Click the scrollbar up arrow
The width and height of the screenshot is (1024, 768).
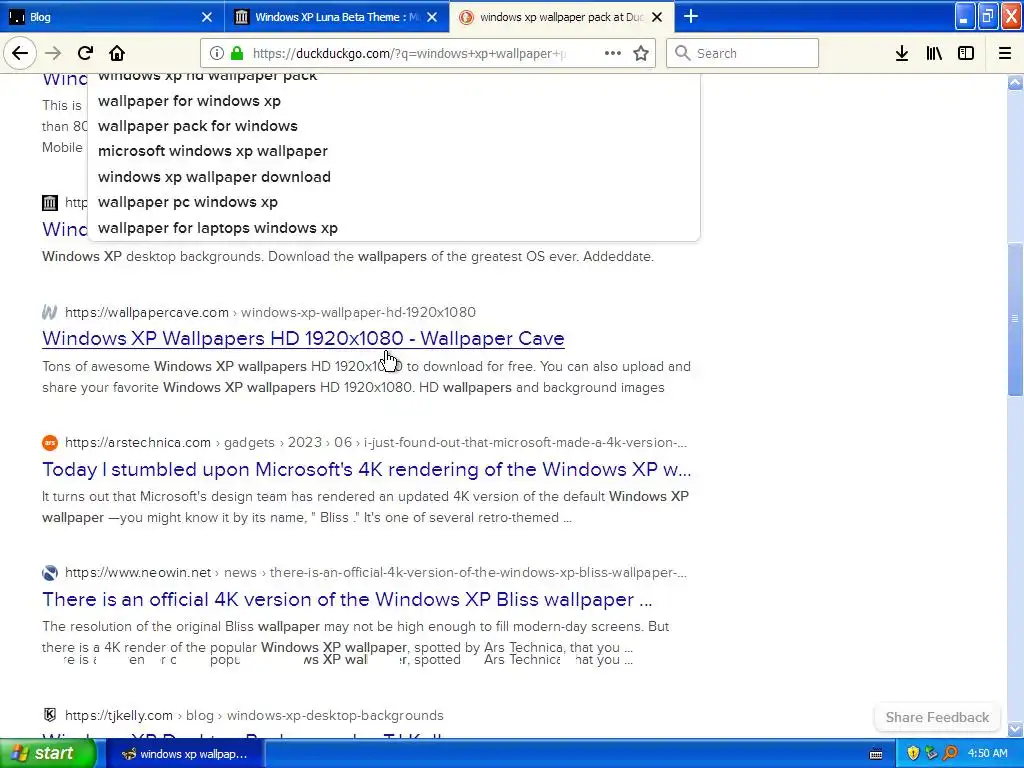point(1015,82)
